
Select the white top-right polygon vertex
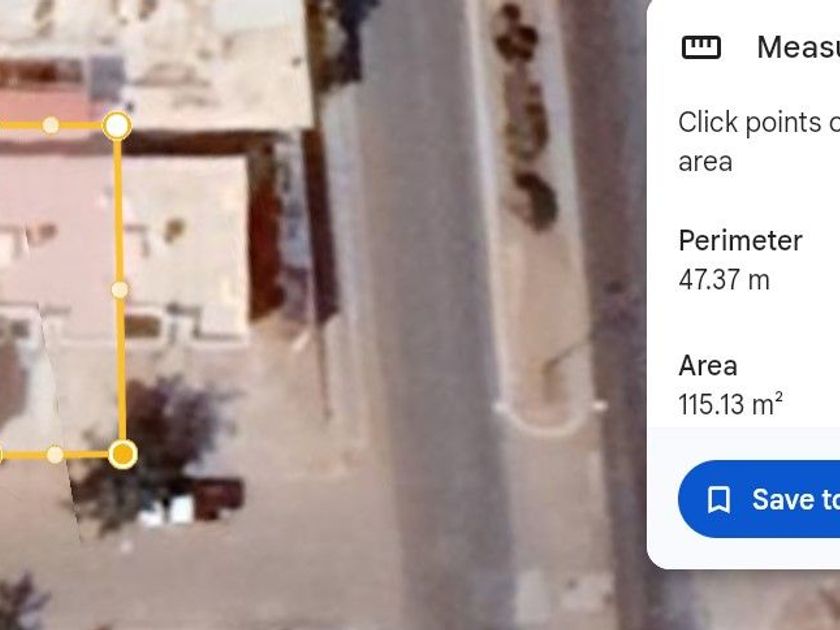[x=117, y=126]
